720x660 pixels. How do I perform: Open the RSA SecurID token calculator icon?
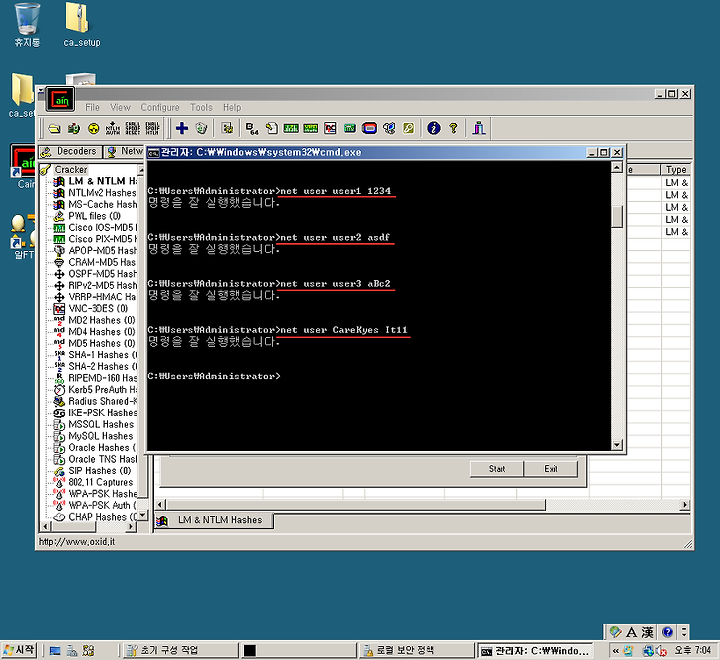click(x=369, y=129)
